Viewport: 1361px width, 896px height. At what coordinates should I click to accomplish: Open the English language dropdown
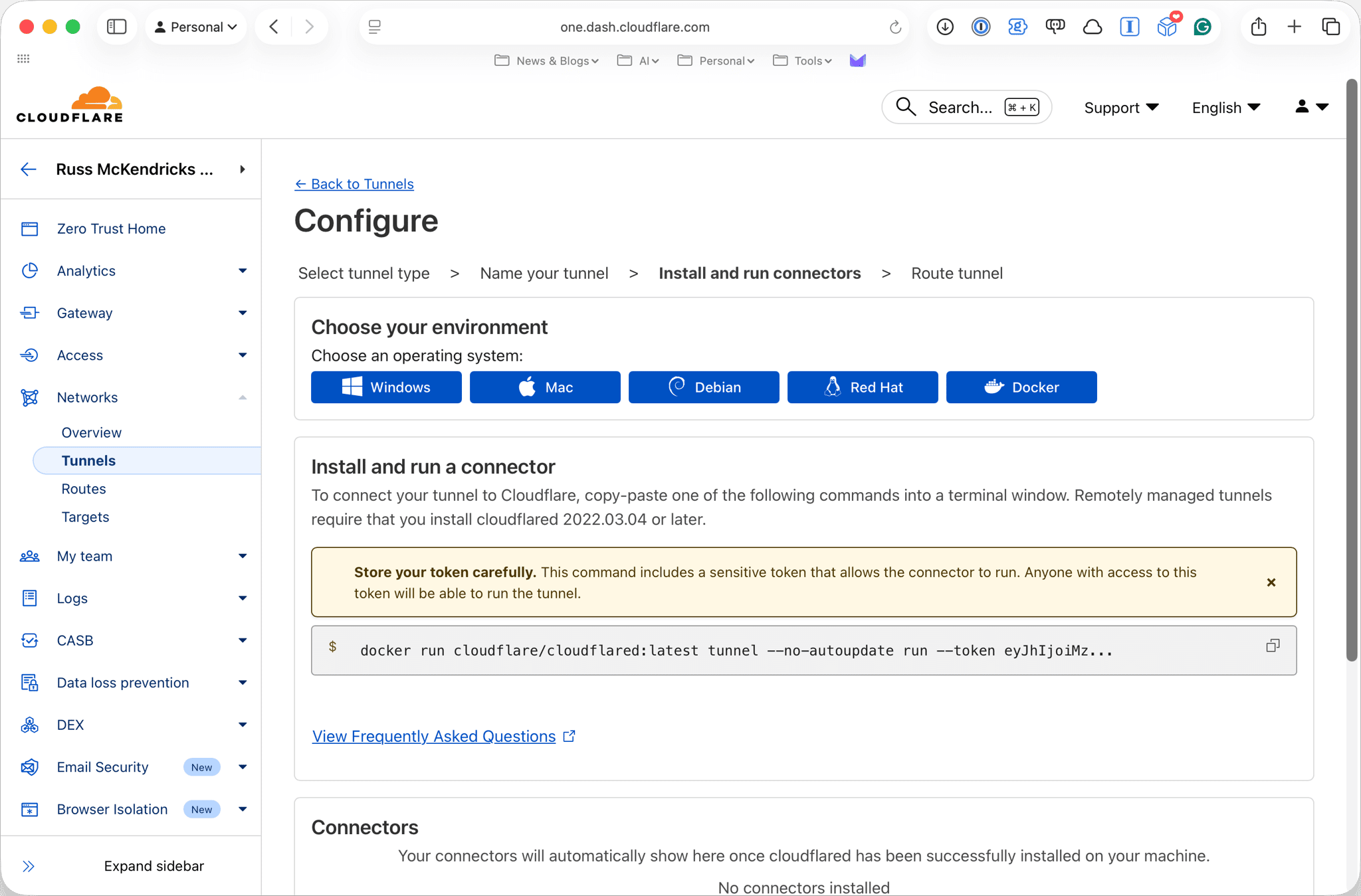[x=1225, y=108]
